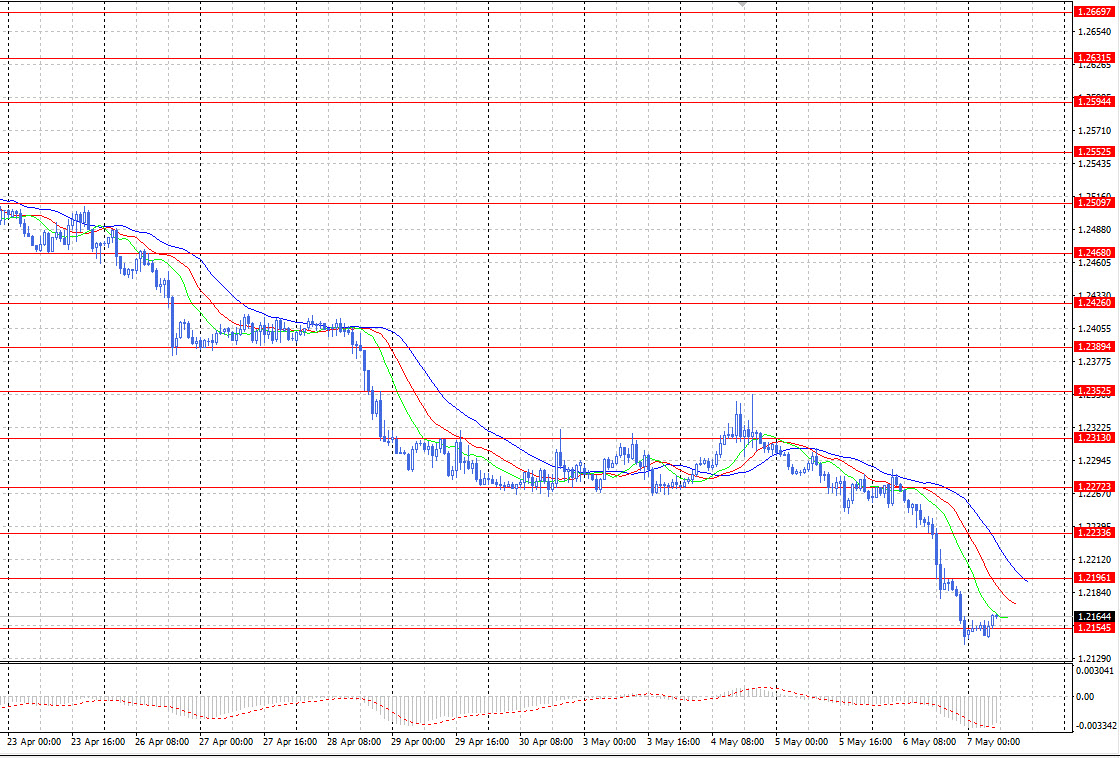Click the 1.23225 price axis value
This screenshot has width=1120, height=758.
[1094, 428]
